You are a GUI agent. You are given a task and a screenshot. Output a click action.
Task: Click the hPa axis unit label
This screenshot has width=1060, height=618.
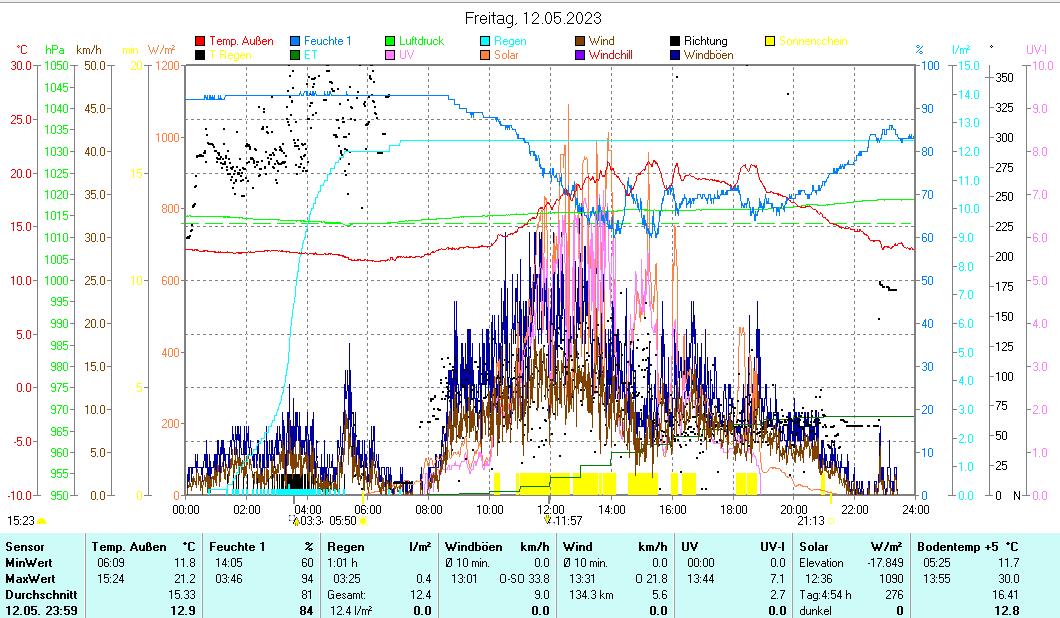pos(55,49)
